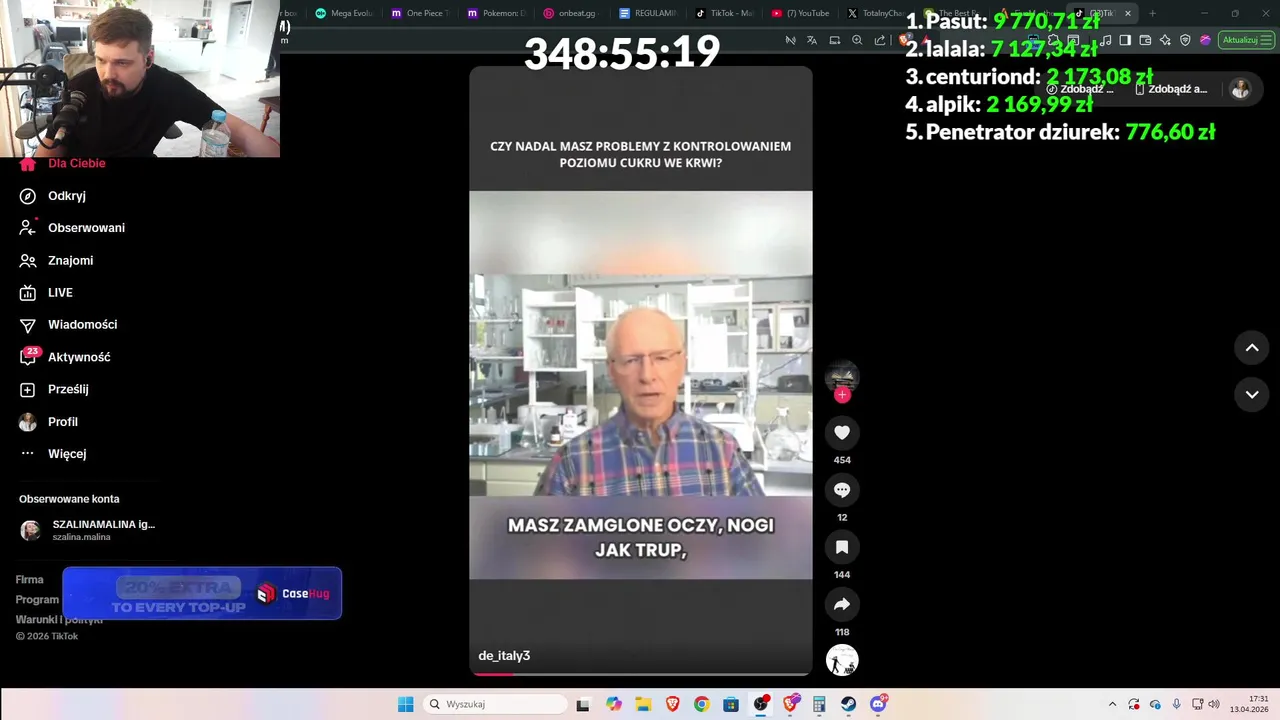This screenshot has height=720, width=1280.
Task: Follow the creator with red plus
Action: [842, 395]
